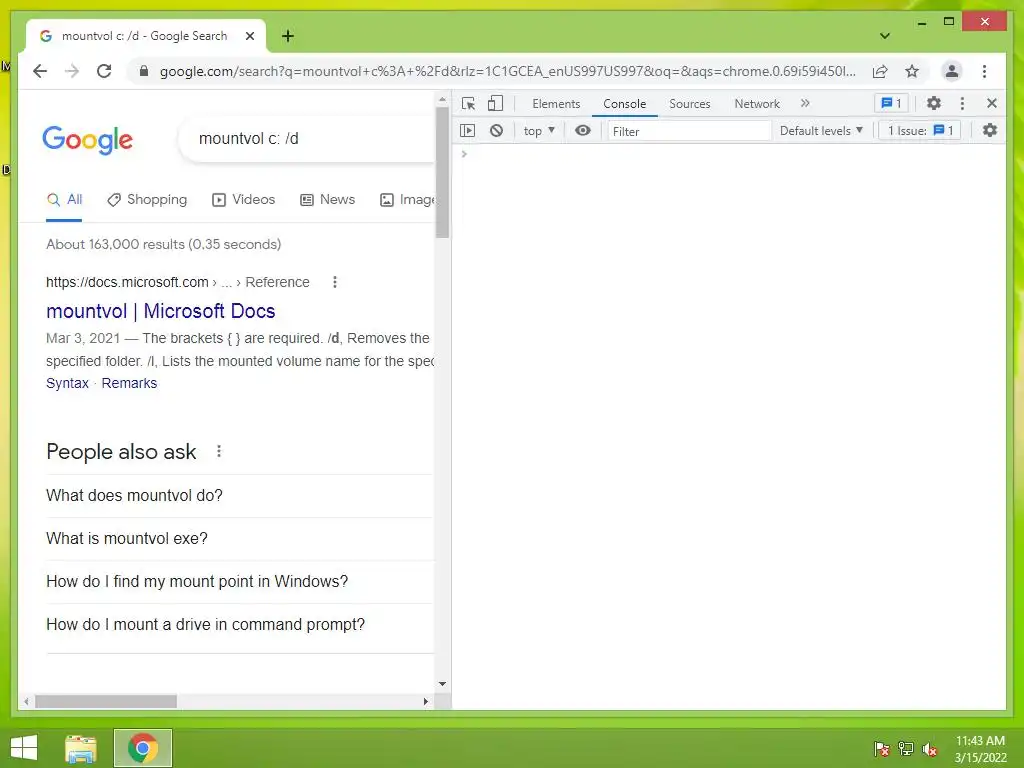This screenshot has width=1024, height=768.
Task: Open console settings gear in console toolbar
Action: point(990,131)
